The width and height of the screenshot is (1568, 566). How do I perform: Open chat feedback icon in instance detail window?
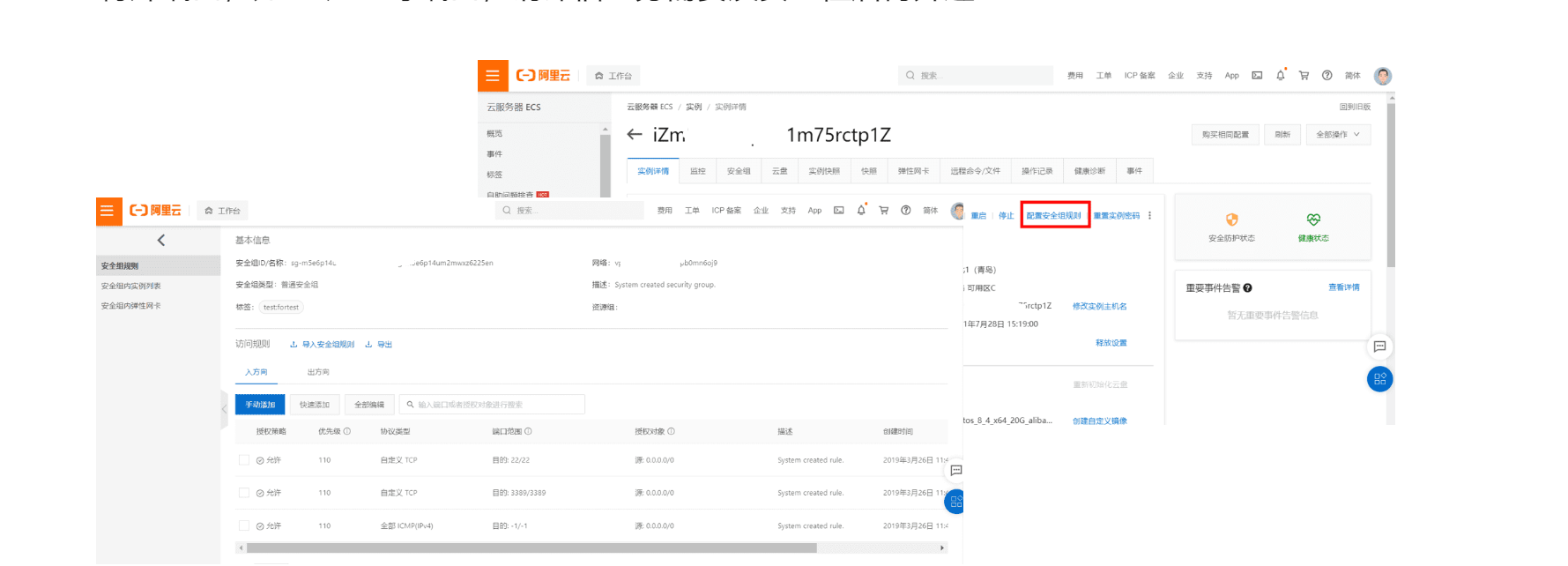coord(1379,346)
